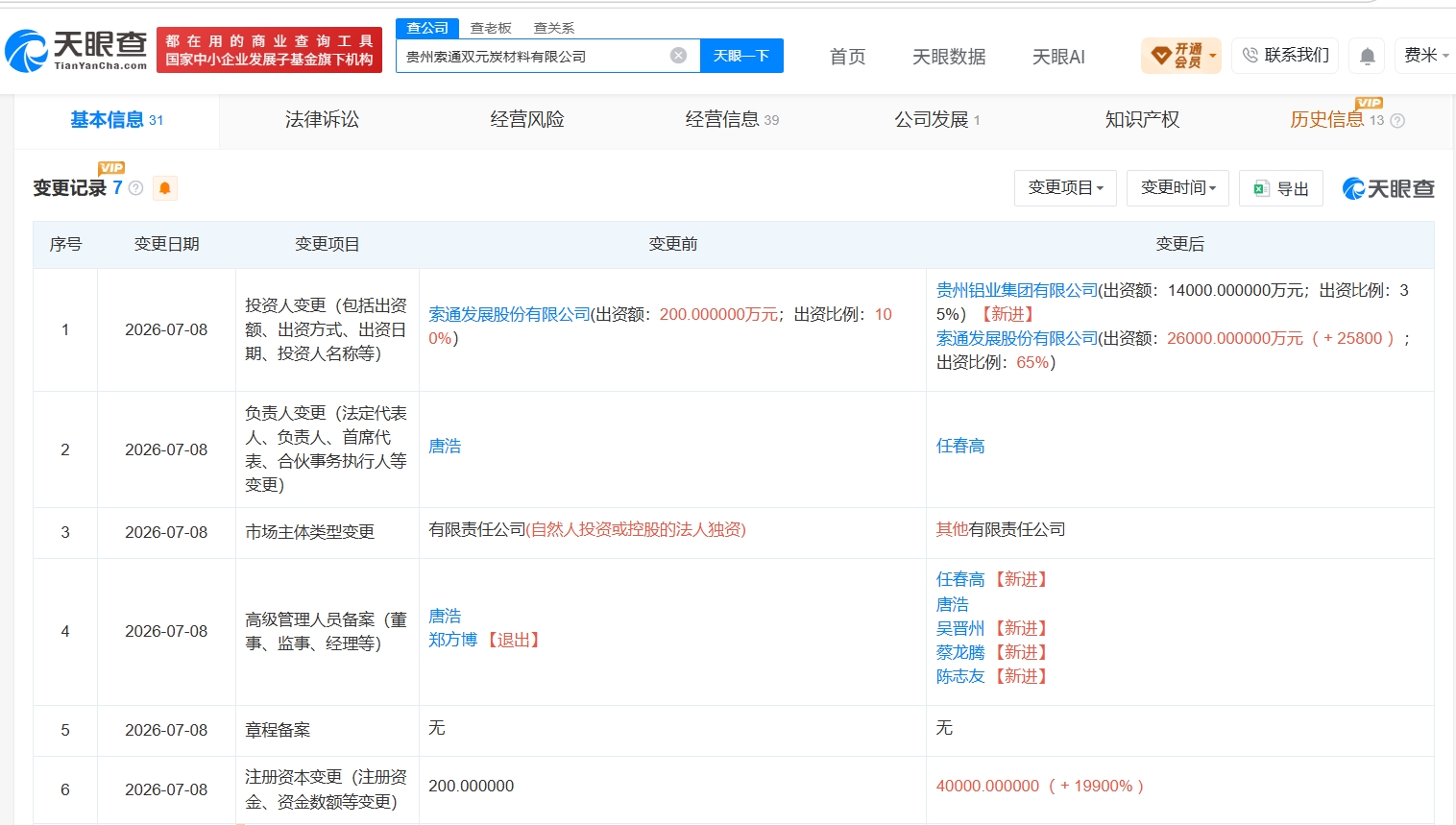Click the orange alert bell next to 变更记录
This screenshot has height=825, width=1456.
[165, 188]
